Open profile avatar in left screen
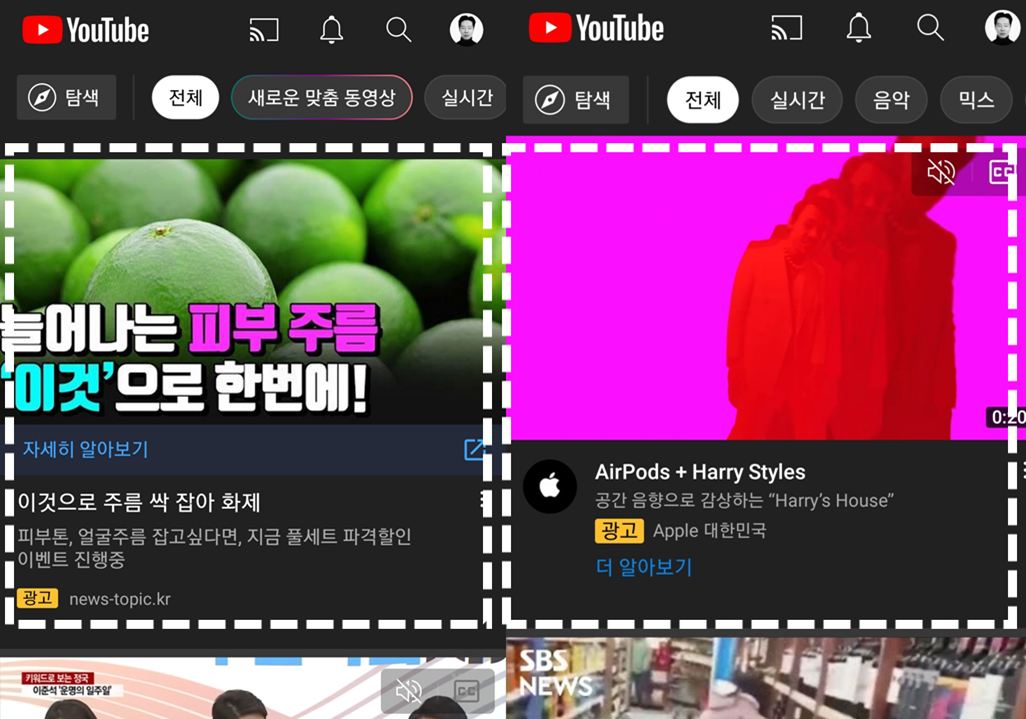 467,29
